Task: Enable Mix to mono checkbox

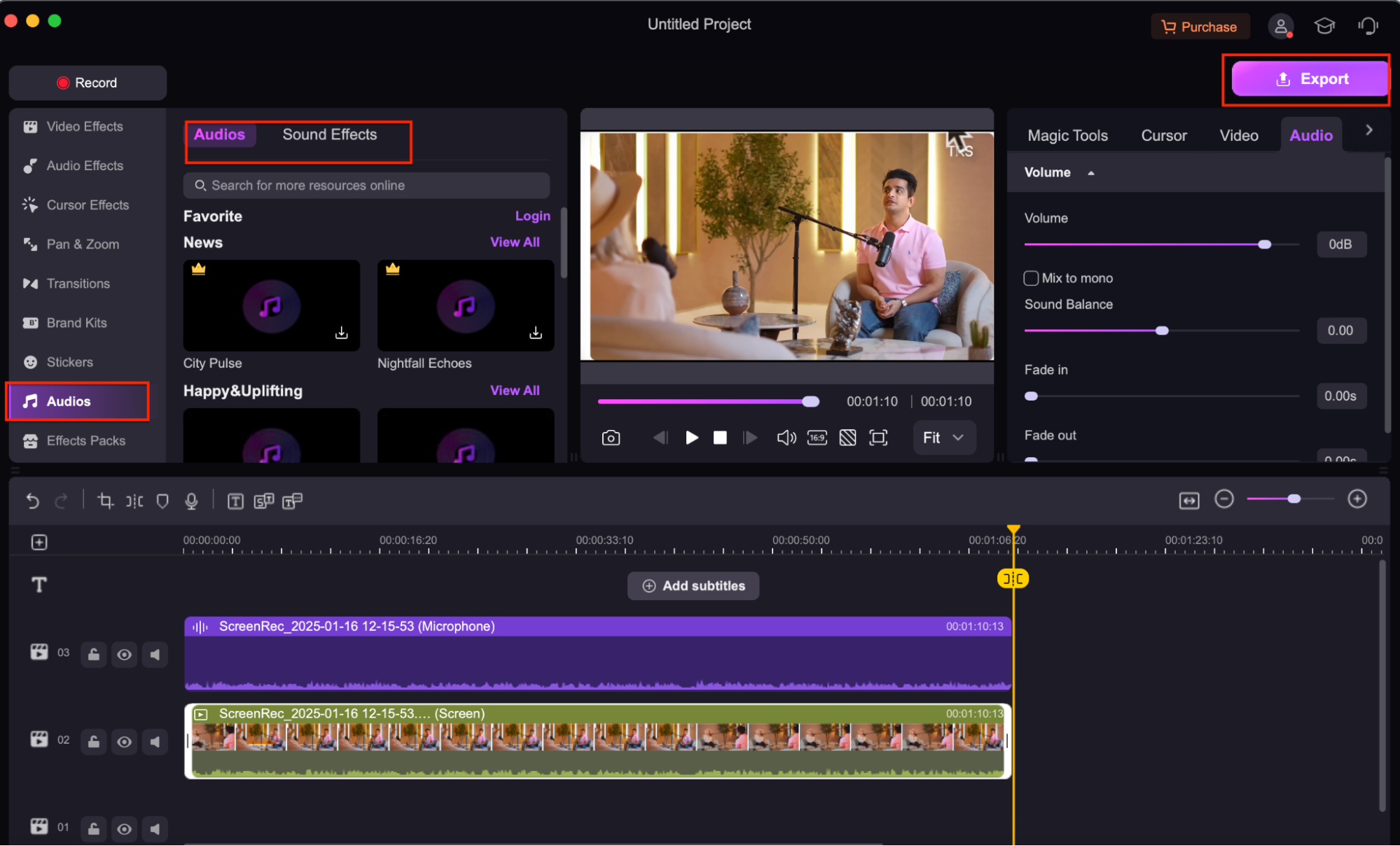Action: pos(1031,278)
